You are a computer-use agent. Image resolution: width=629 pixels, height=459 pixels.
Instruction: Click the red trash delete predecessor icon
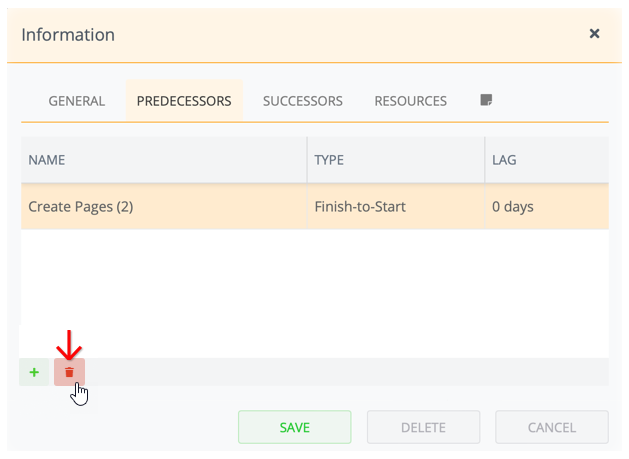click(x=69, y=372)
